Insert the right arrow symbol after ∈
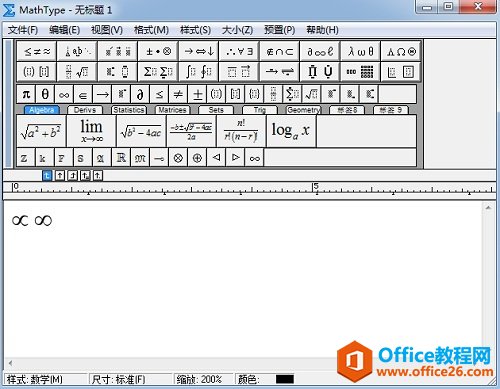Viewport: 500px width, 389px height. 102,94
